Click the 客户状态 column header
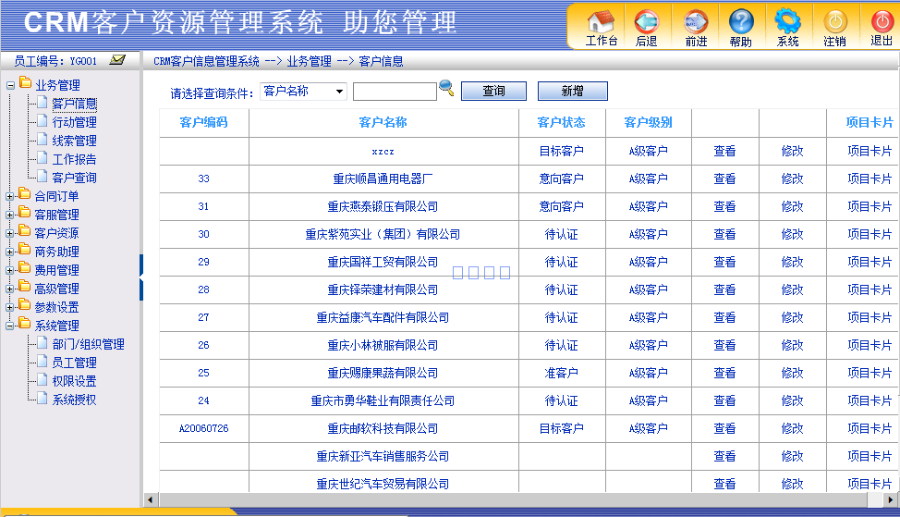 [561, 122]
